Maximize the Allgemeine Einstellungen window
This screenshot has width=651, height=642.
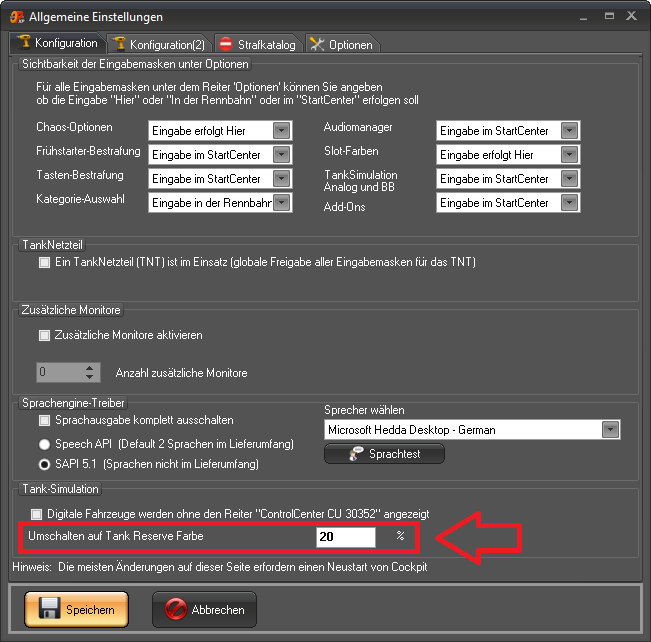tap(609, 16)
